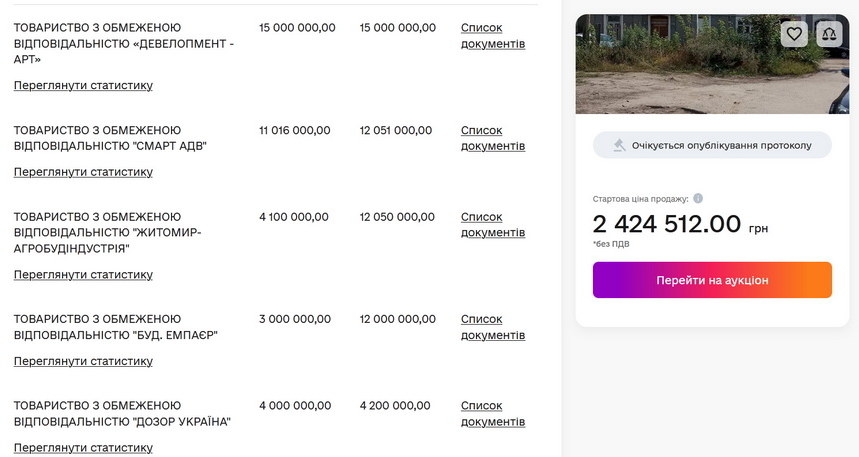View statistics for ДЕВЕЛОПМЕНТ - АРТ bidder
Viewport: 859px width, 457px height.
click(83, 86)
